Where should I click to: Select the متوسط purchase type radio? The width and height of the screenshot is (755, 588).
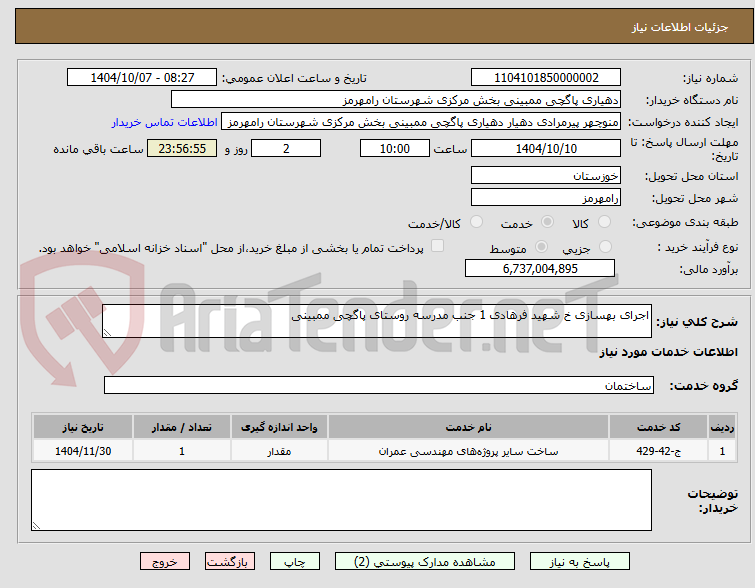(x=541, y=247)
